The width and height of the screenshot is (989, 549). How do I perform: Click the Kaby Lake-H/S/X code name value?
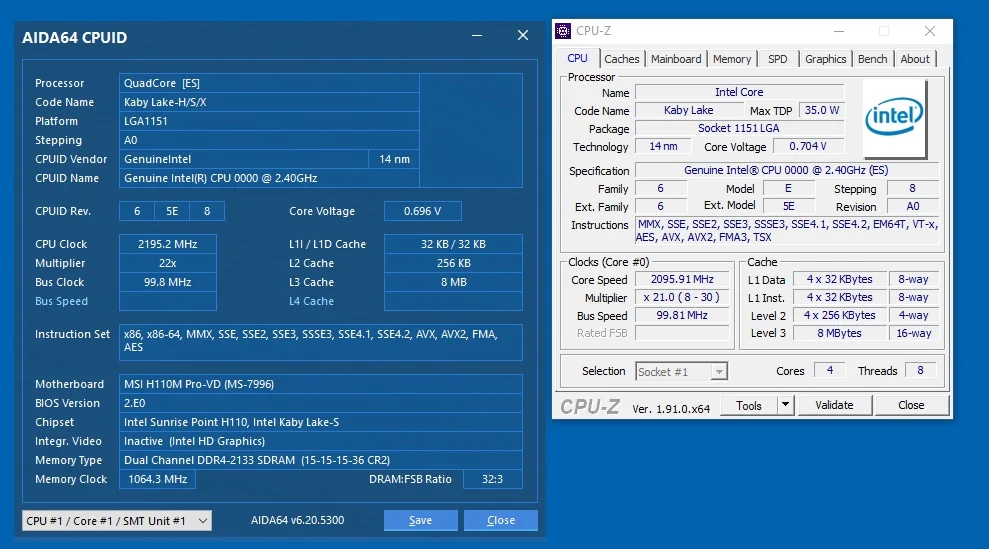(x=269, y=102)
